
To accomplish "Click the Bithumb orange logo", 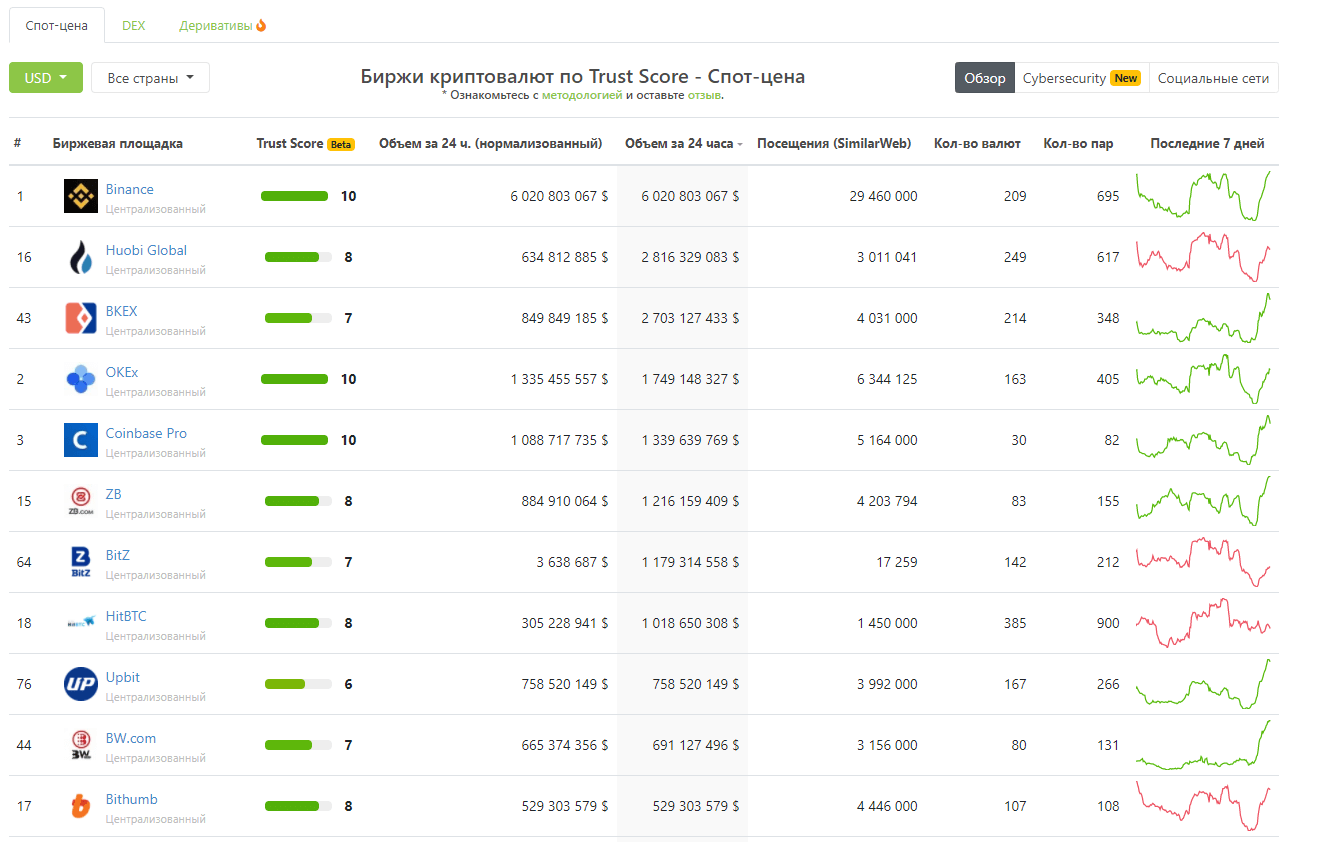I will point(81,806).
